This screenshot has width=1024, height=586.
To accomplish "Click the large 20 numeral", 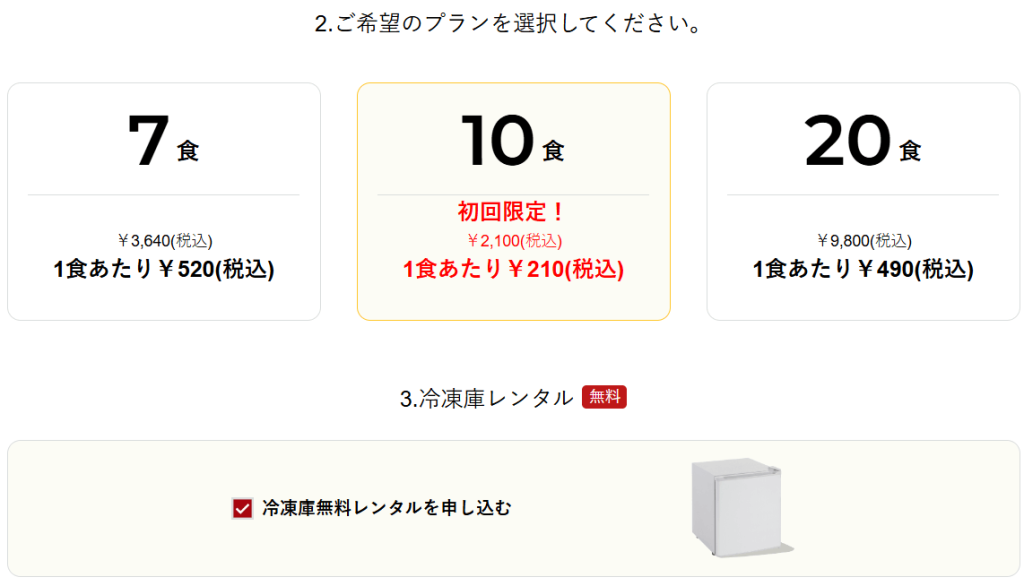I will (x=847, y=141).
